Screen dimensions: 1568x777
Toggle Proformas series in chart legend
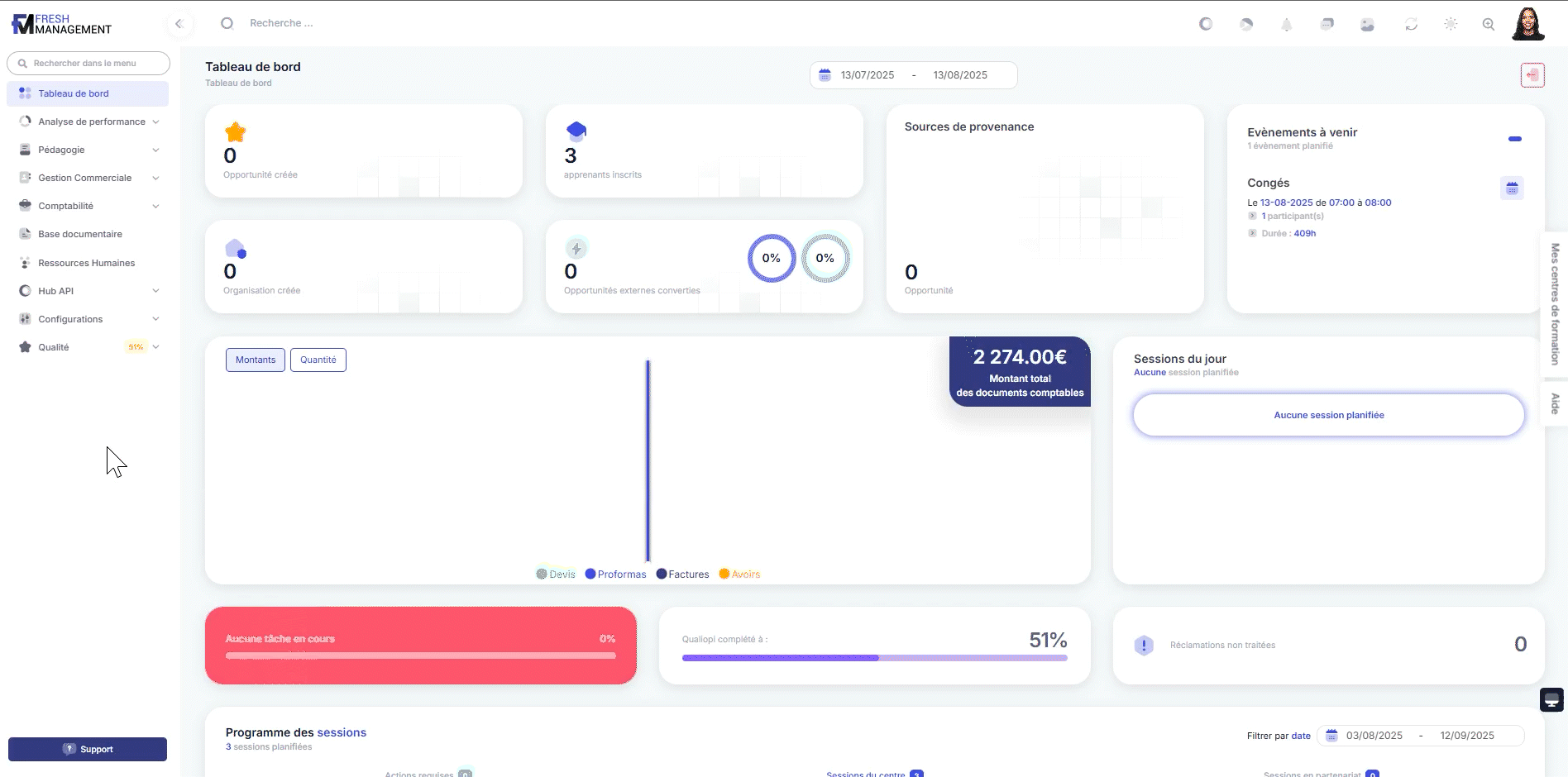[615, 574]
